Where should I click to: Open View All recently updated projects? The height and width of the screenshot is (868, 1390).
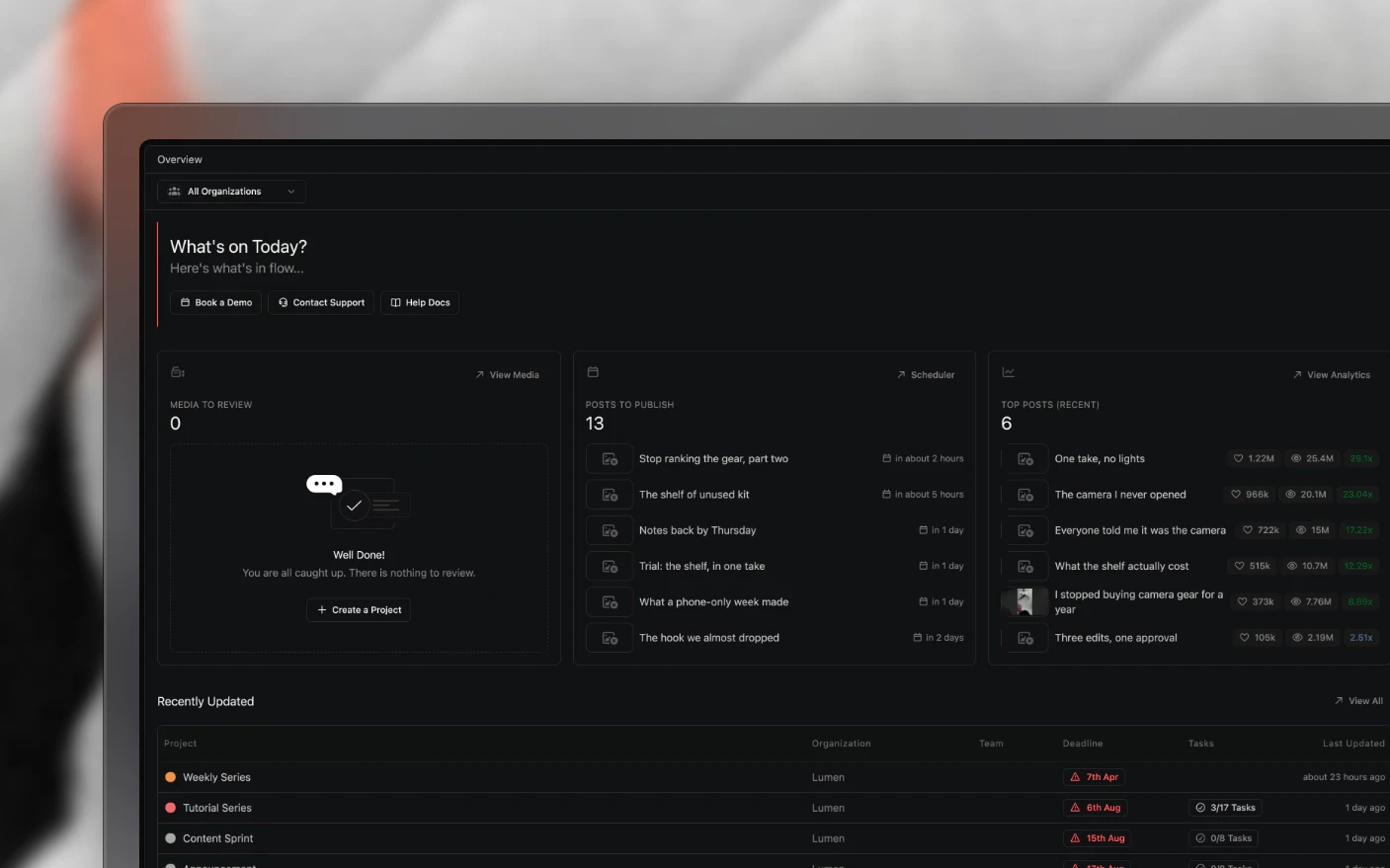[1359, 701]
